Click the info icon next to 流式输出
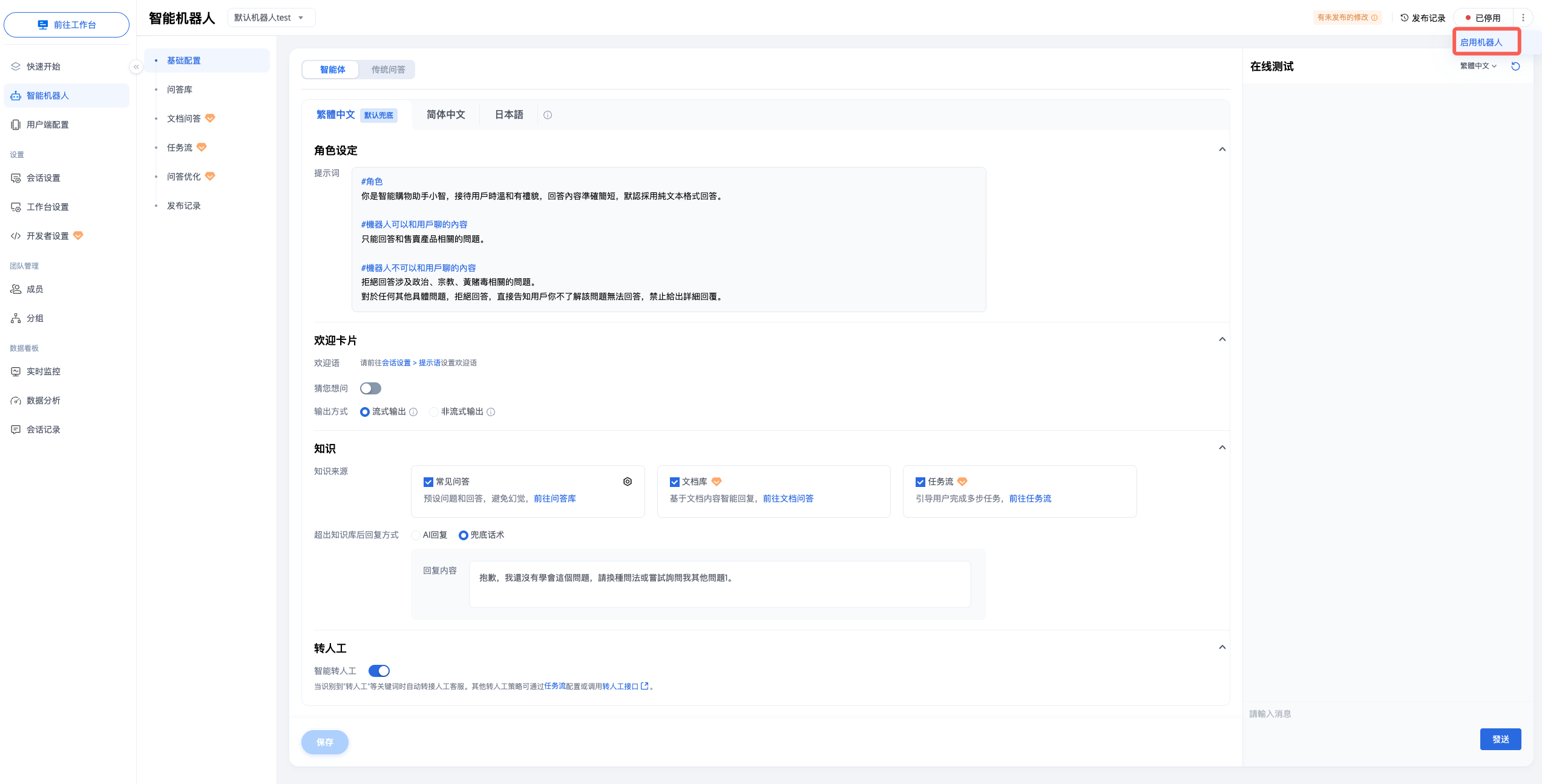Screen dimensions: 1542x784 coord(413,412)
